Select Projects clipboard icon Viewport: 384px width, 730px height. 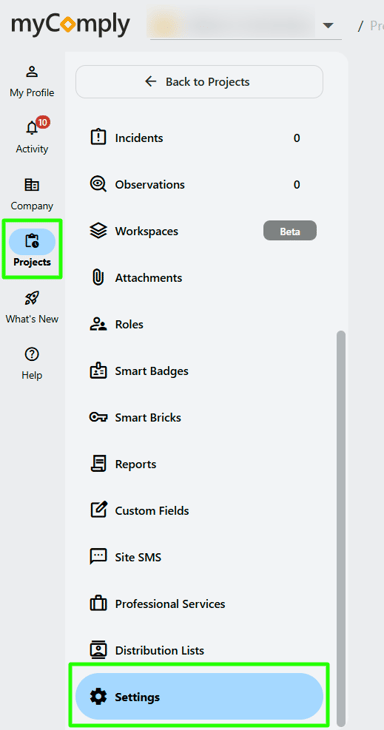[32, 242]
